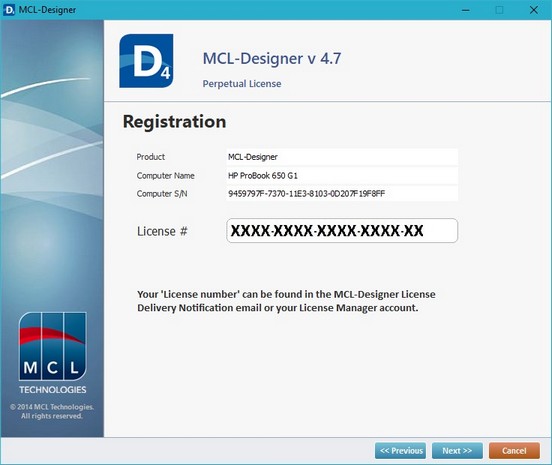Click the Registration heading

tap(174, 122)
